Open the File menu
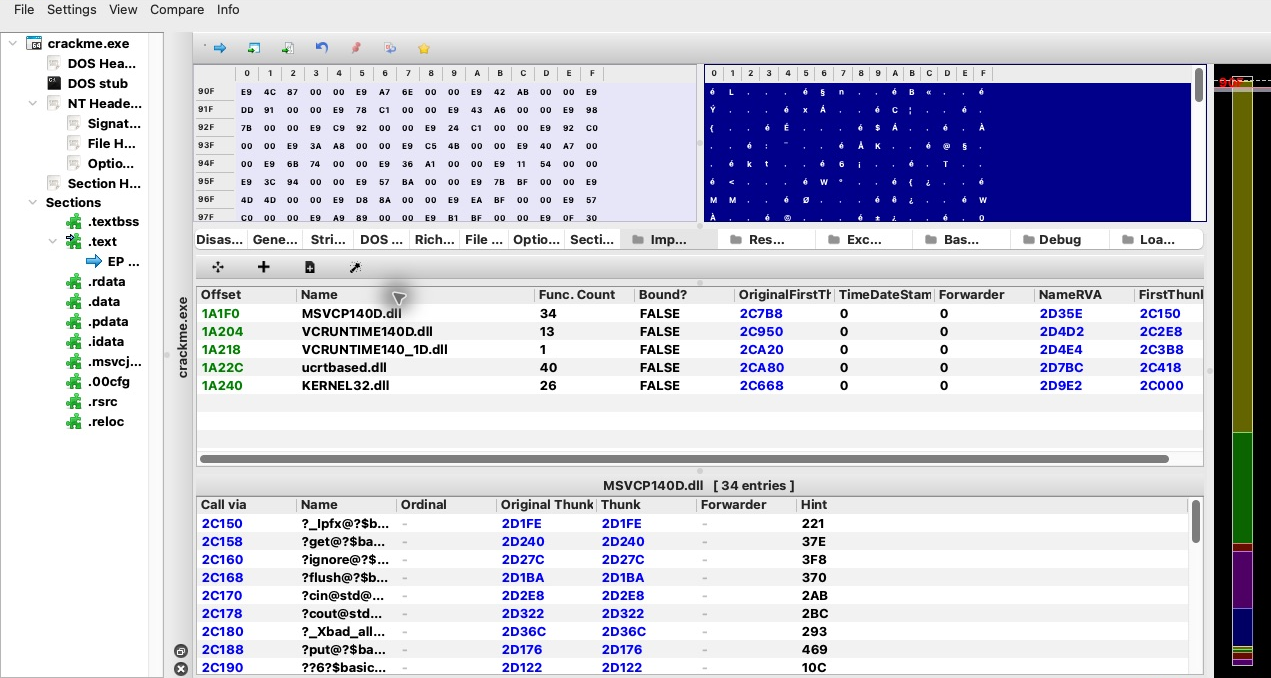Screen dimensions: 1271x678 point(24,9)
